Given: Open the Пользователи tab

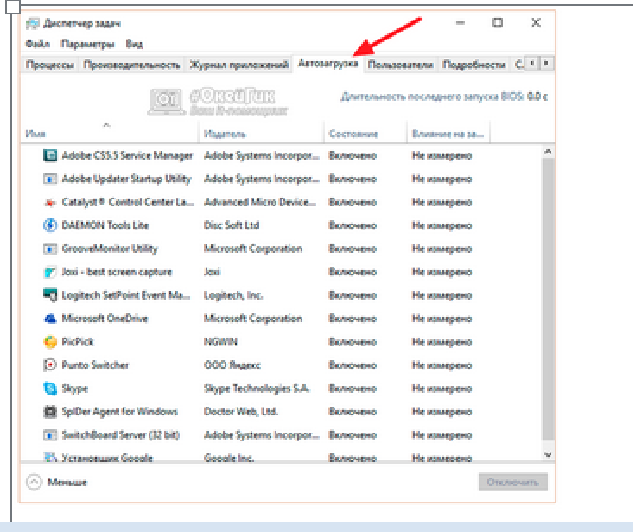Looking at the screenshot, I should tap(400, 65).
